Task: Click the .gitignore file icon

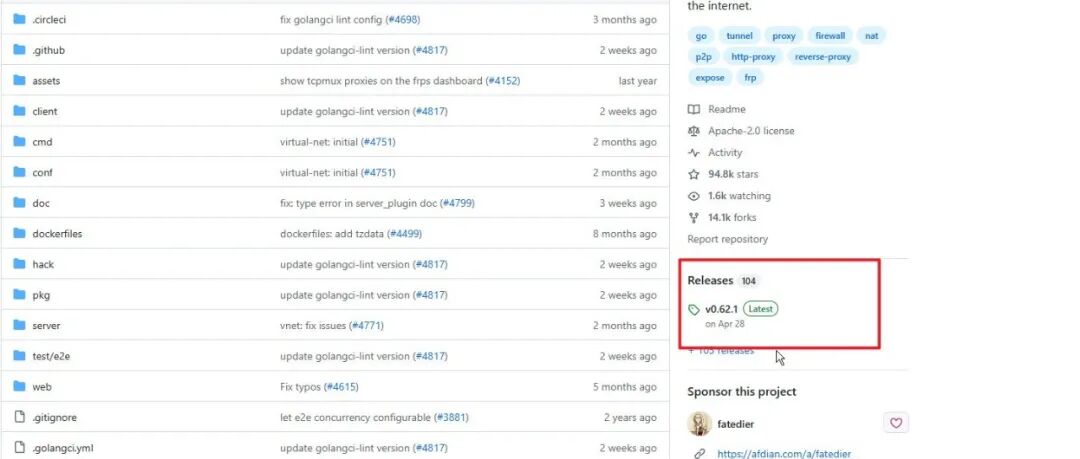Action: pyautogui.click(x=19, y=417)
